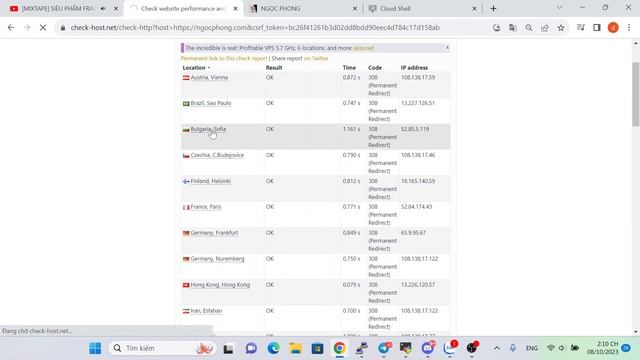Open Microsoft Store from taskbar
This screenshot has width=640, height=360.
(318, 348)
